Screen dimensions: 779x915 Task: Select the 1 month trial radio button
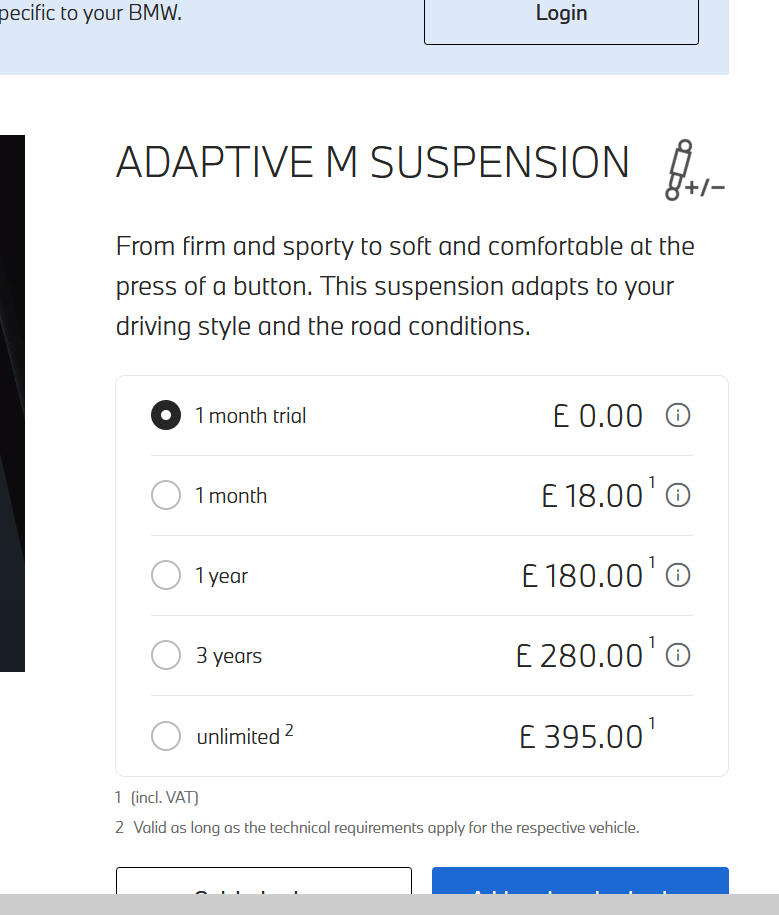[166, 415]
